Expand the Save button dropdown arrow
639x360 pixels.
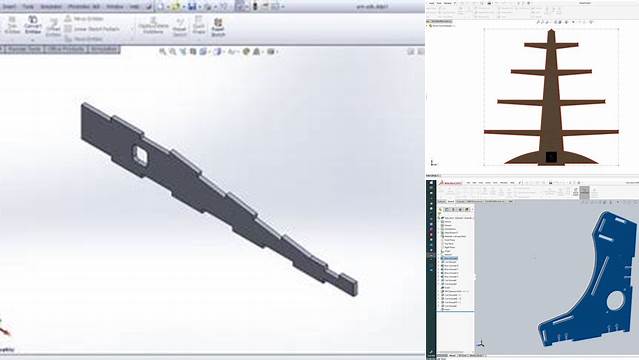coord(199,7)
